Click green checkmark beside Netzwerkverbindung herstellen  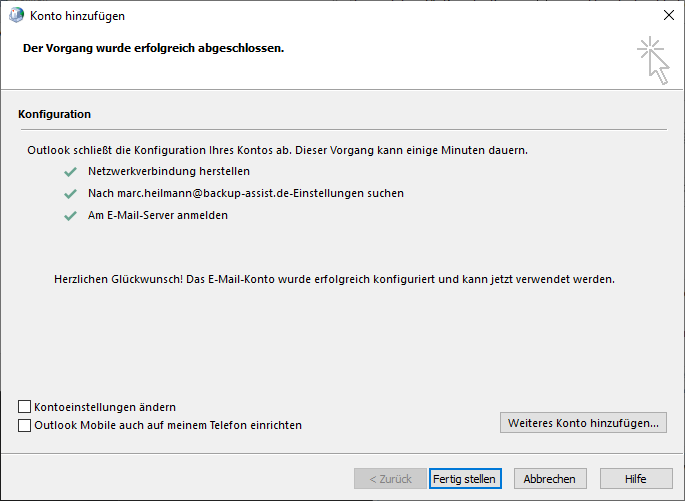70,171
